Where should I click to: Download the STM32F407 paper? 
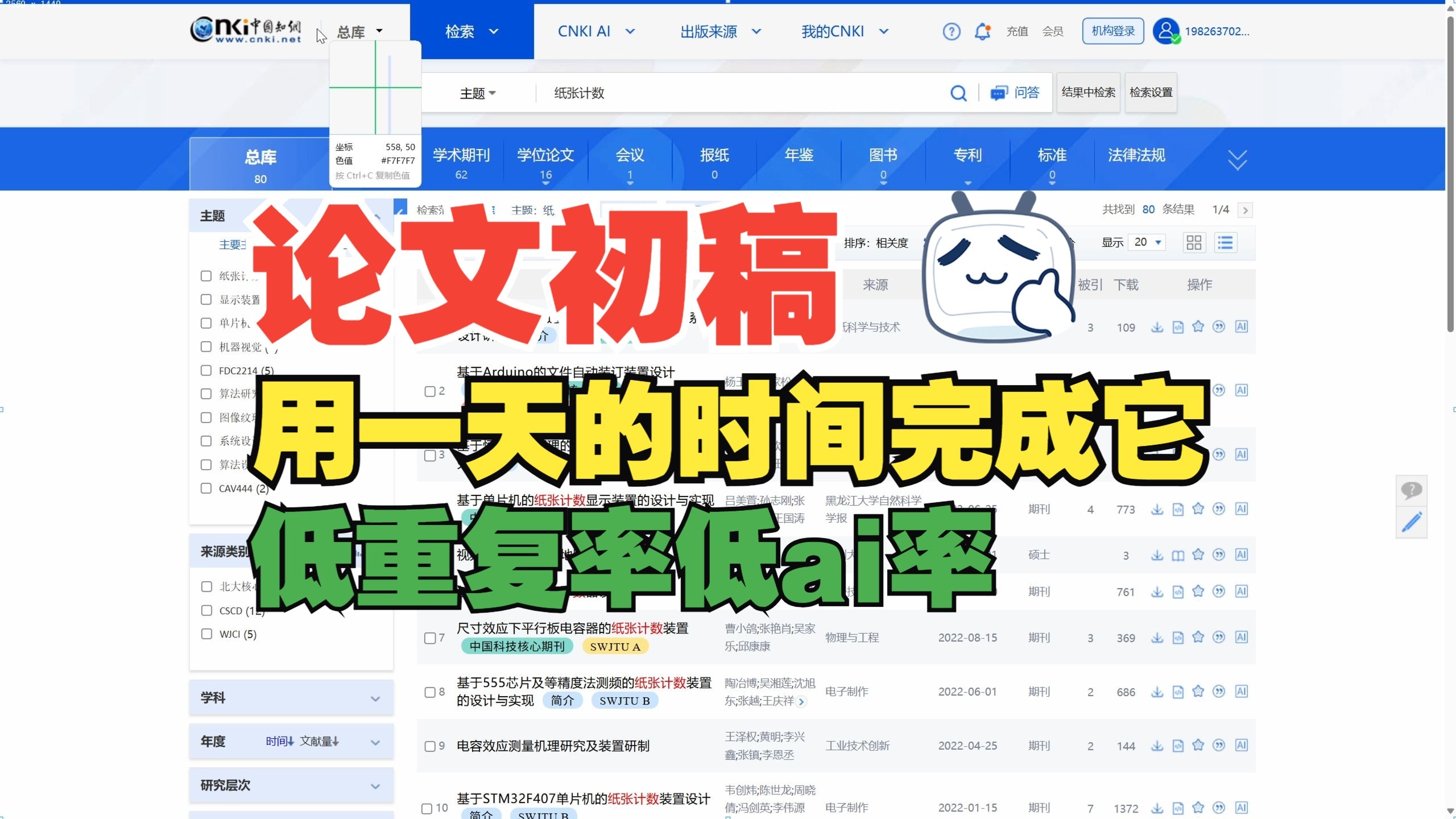(1157, 808)
